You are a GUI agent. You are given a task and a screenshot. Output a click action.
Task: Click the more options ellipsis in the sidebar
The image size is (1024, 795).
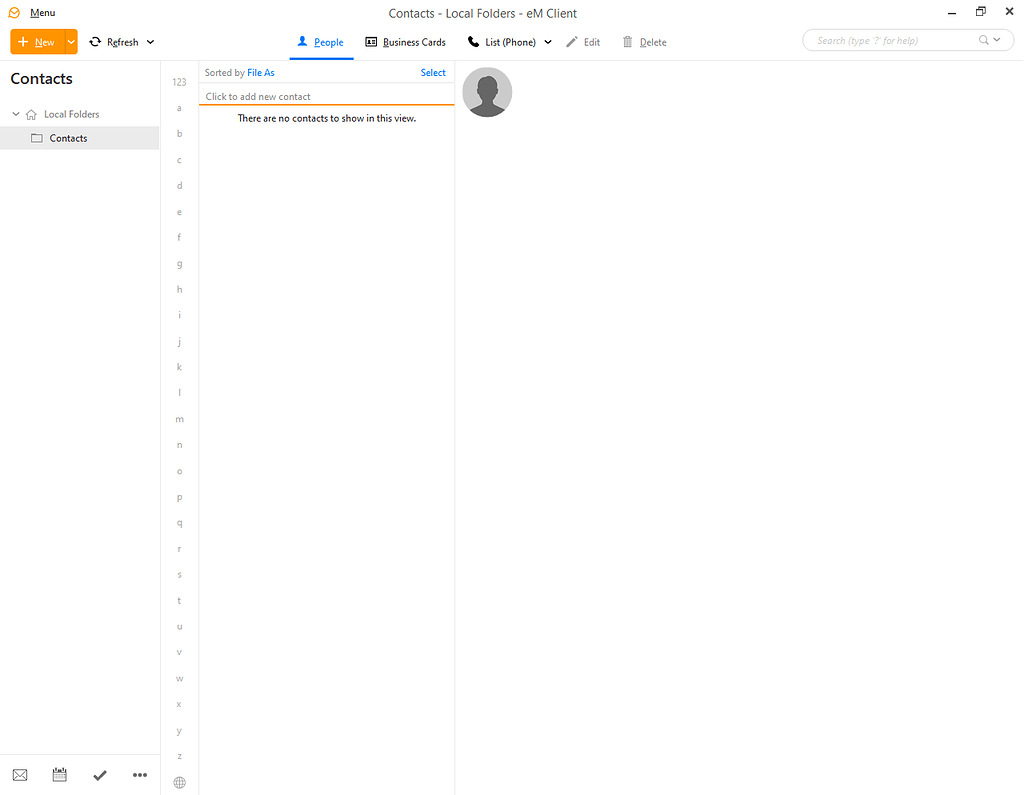tap(139, 775)
